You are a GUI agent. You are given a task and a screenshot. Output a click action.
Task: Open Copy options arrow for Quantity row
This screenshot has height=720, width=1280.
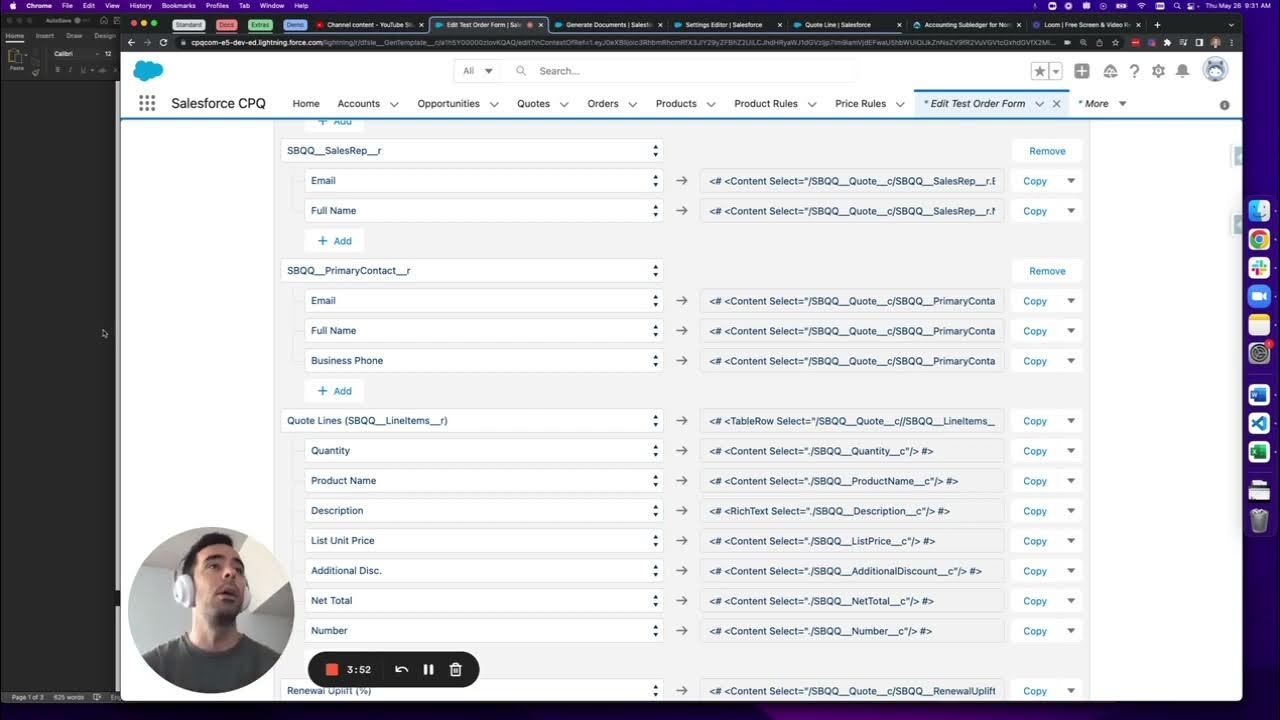1071,451
